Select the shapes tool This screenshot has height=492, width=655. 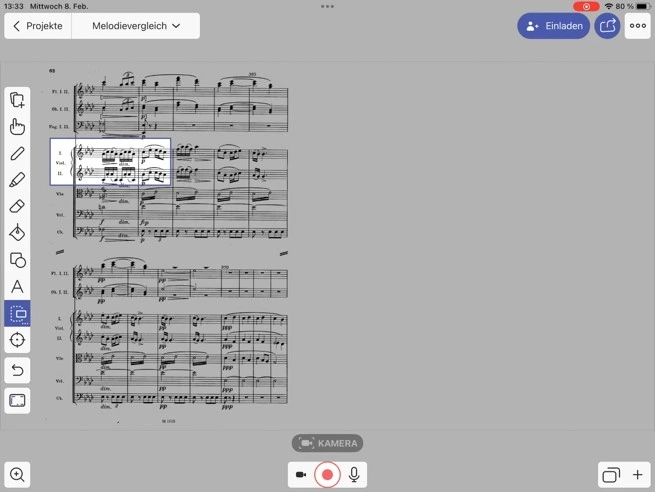(17, 260)
